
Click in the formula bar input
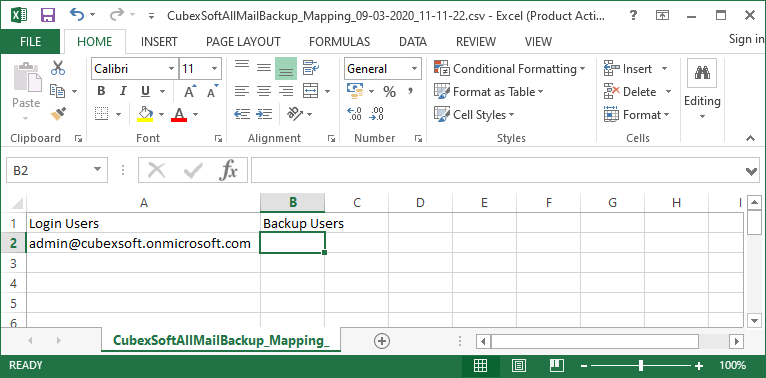point(497,170)
